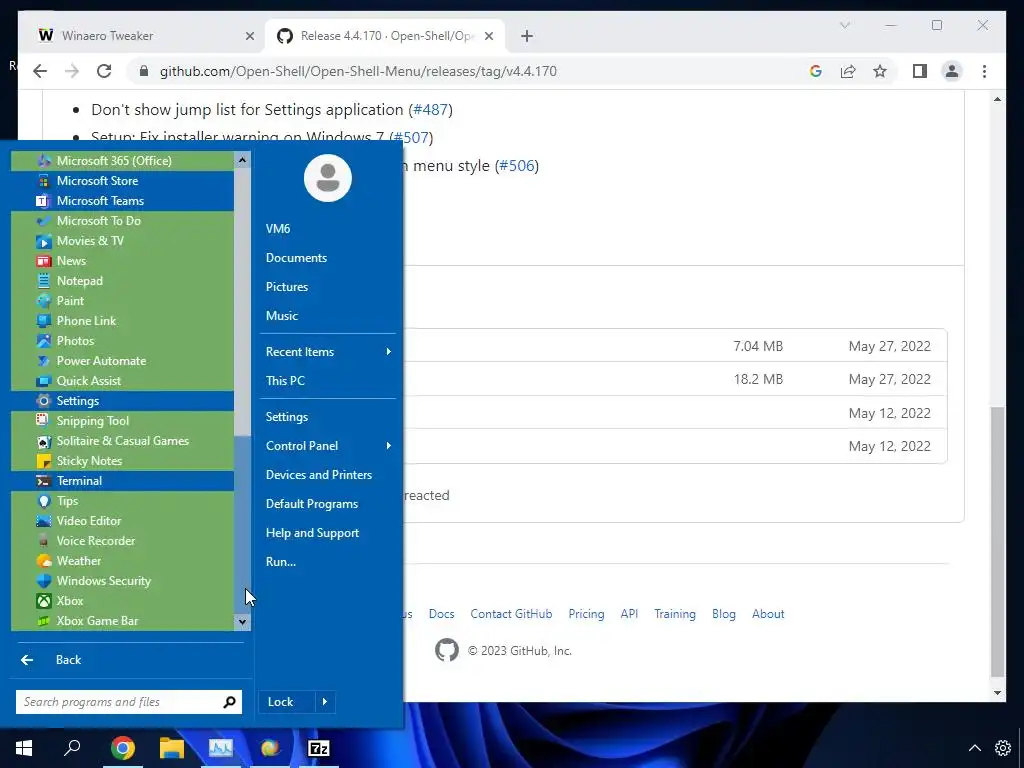
Task: Open the Weather app
Action: click(122, 561)
